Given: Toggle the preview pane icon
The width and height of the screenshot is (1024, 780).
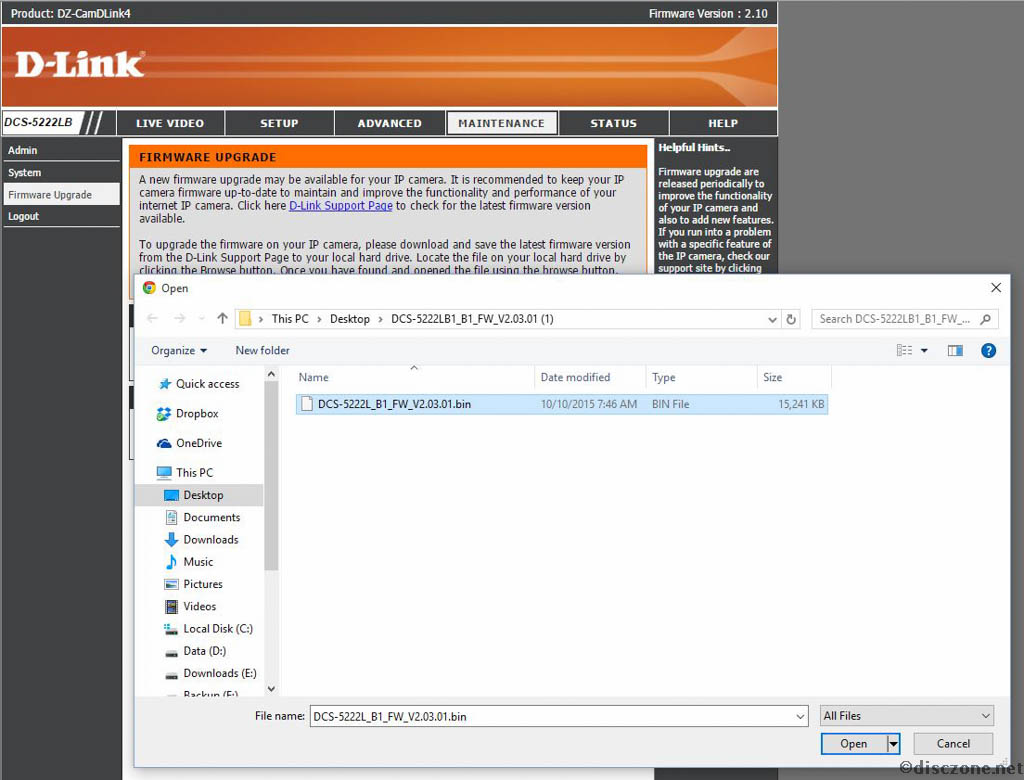Looking at the screenshot, I should point(955,351).
